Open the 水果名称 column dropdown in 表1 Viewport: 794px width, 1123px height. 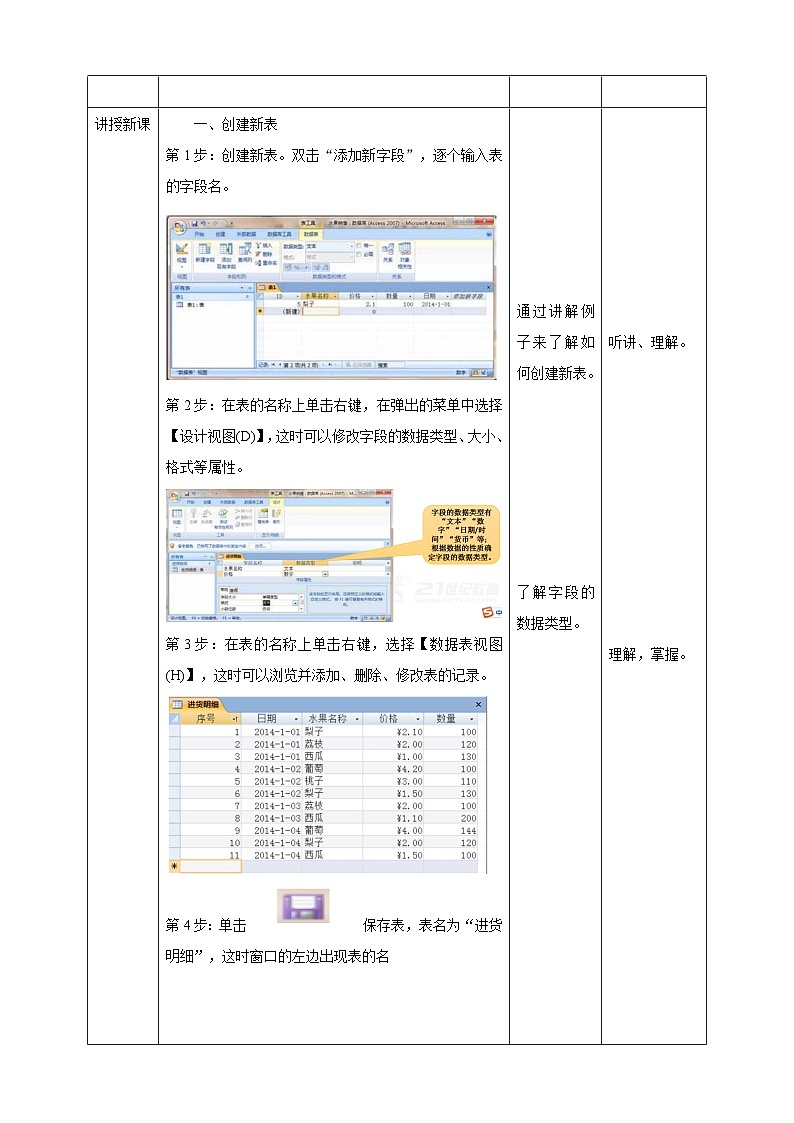point(335,297)
